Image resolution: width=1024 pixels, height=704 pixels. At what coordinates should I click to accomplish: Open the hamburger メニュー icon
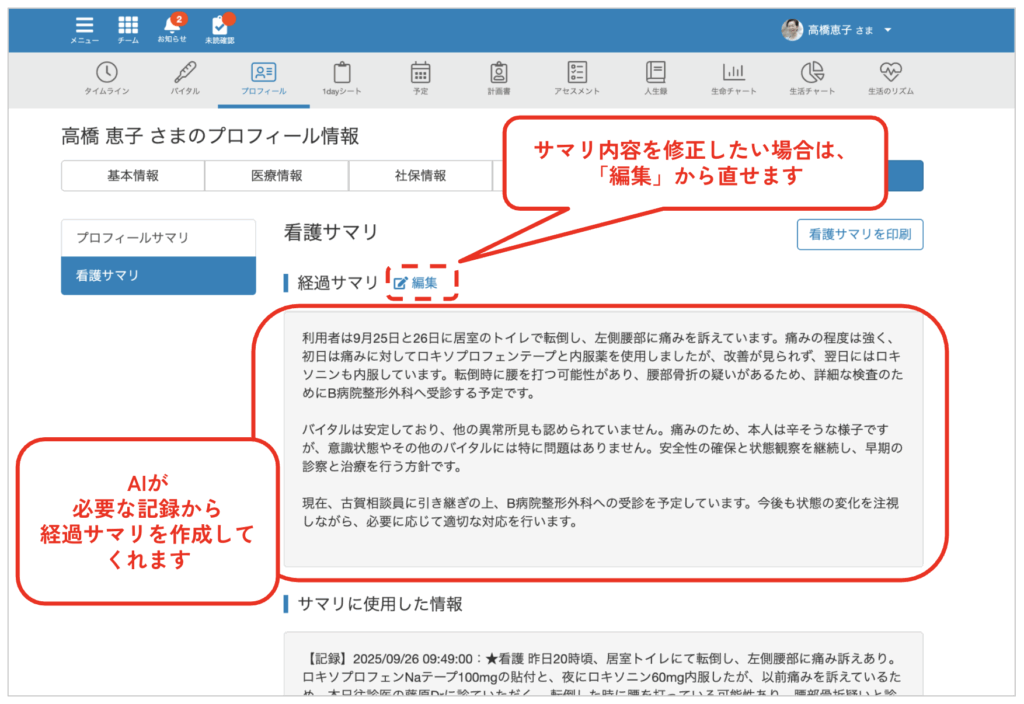pyautogui.click(x=84, y=28)
